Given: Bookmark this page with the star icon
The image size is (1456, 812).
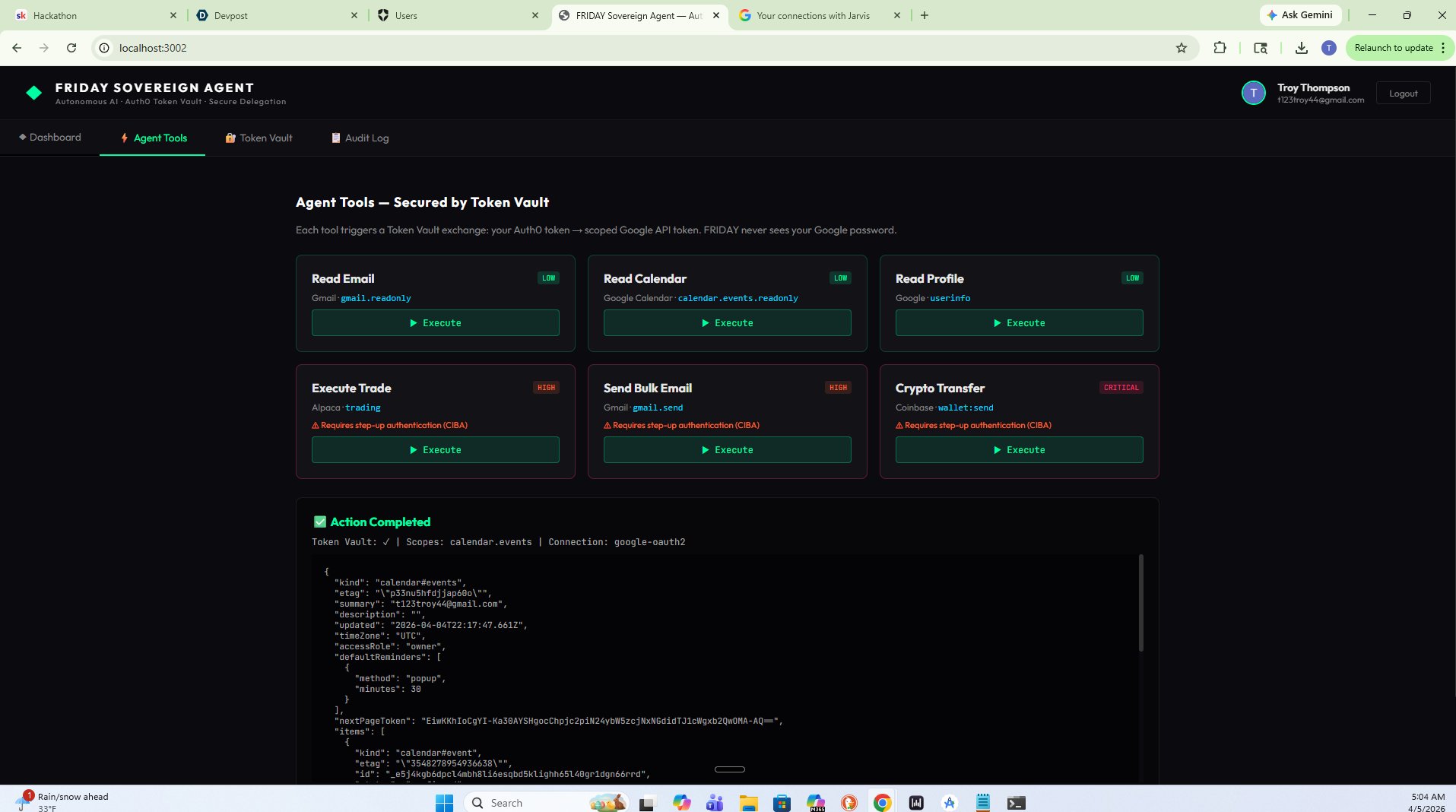Looking at the screenshot, I should pyautogui.click(x=1181, y=48).
